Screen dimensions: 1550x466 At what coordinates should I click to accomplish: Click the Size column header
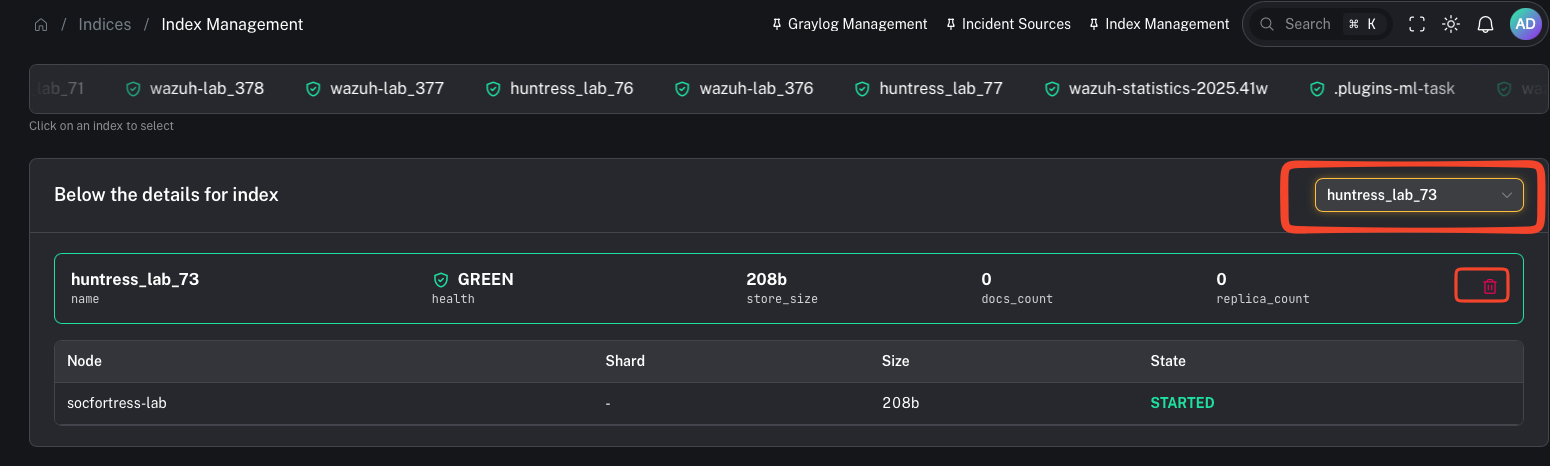click(895, 360)
